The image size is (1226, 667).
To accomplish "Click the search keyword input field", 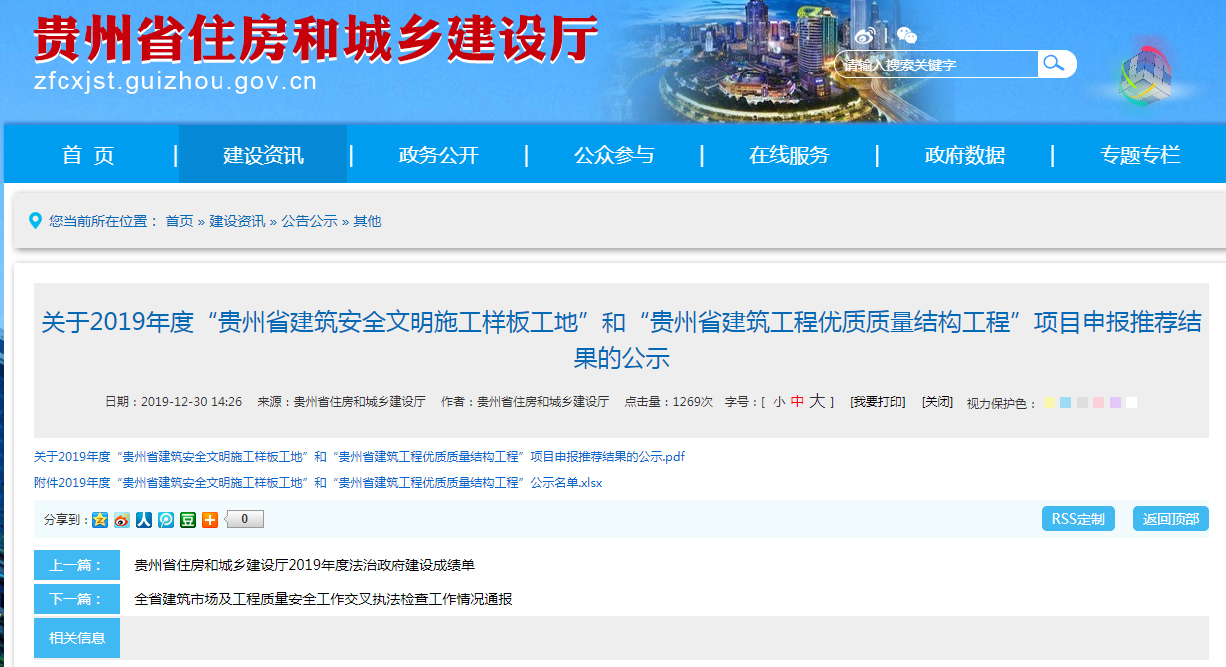I will point(936,65).
